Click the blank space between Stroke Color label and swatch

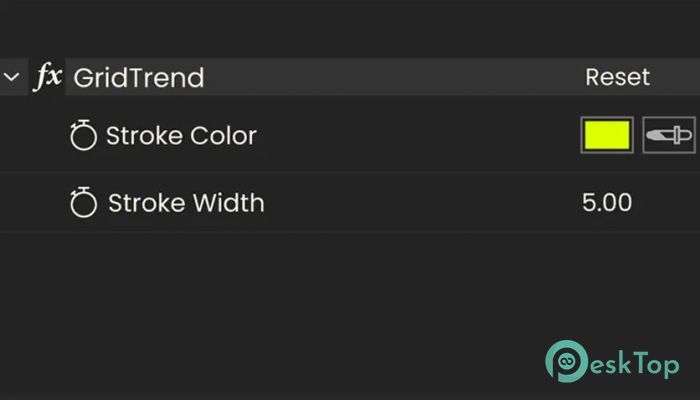[x=420, y=137]
